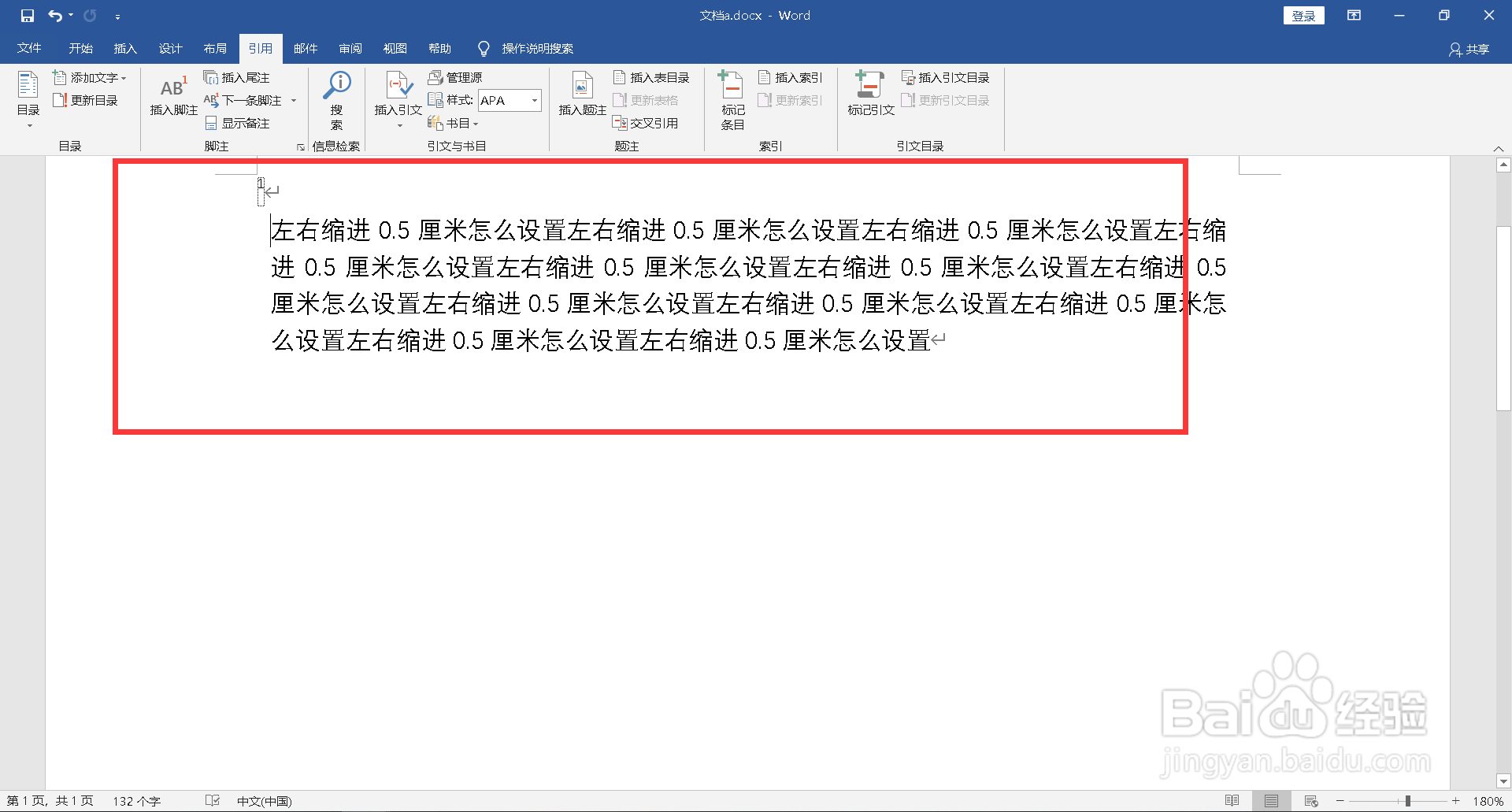The image size is (1512, 812).
Task: Redo the last action
Action: click(91, 16)
